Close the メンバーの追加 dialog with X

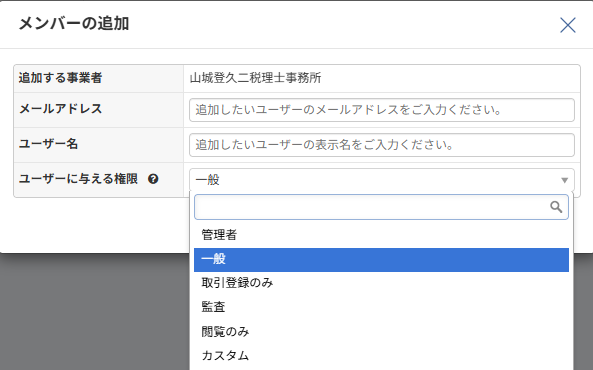pos(567,25)
